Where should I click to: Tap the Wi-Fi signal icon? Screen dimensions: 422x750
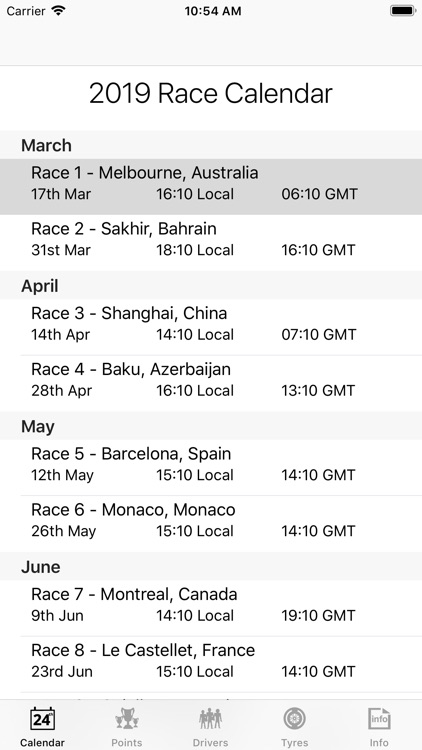point(58,11)
